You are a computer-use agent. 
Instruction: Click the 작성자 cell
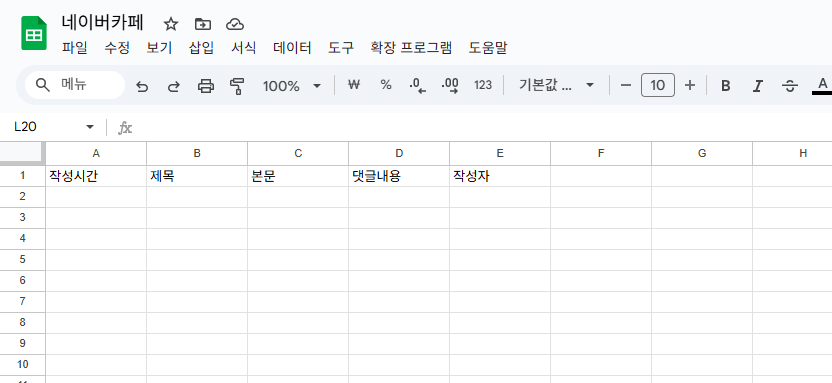[500, 176]
